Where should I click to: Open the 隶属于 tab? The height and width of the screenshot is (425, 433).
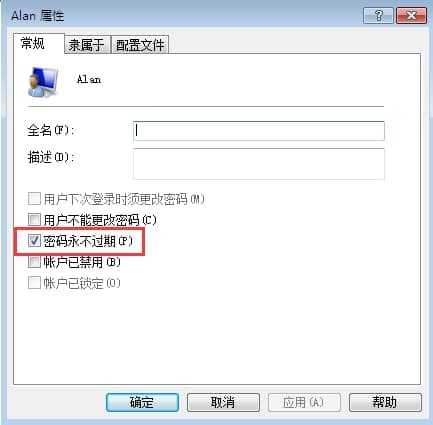pos(87,45)
